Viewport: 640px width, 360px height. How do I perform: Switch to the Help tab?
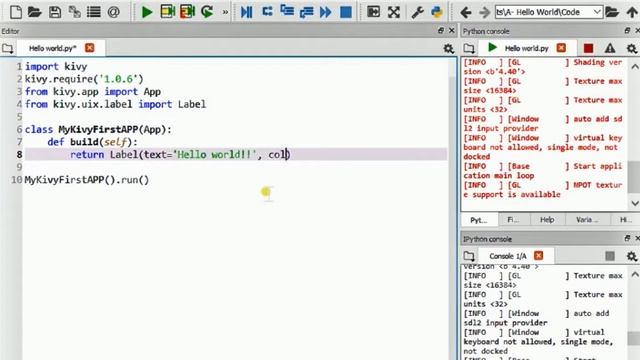tap(547, 220)
